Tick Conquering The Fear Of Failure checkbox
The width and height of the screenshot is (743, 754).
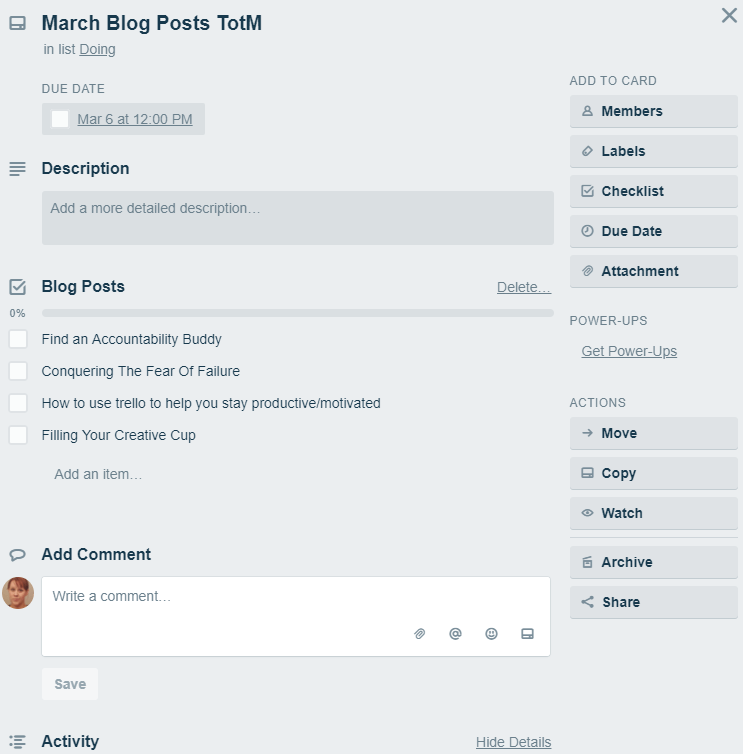click(18, 371)
